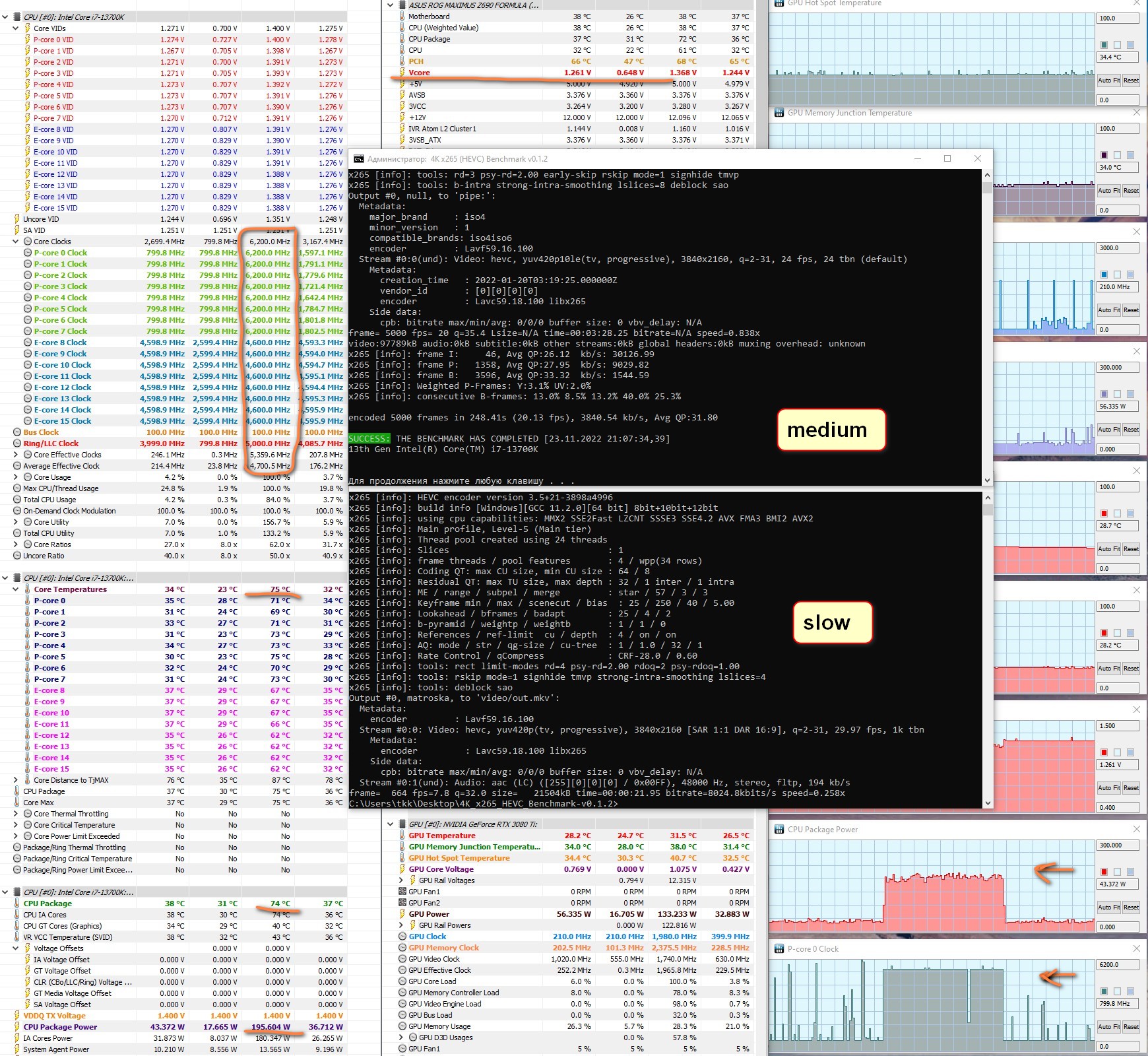Expand the Core Effective Clocks group
Image resolution: width=1148 pixels, height=1056 pixels.
[16, 455]
